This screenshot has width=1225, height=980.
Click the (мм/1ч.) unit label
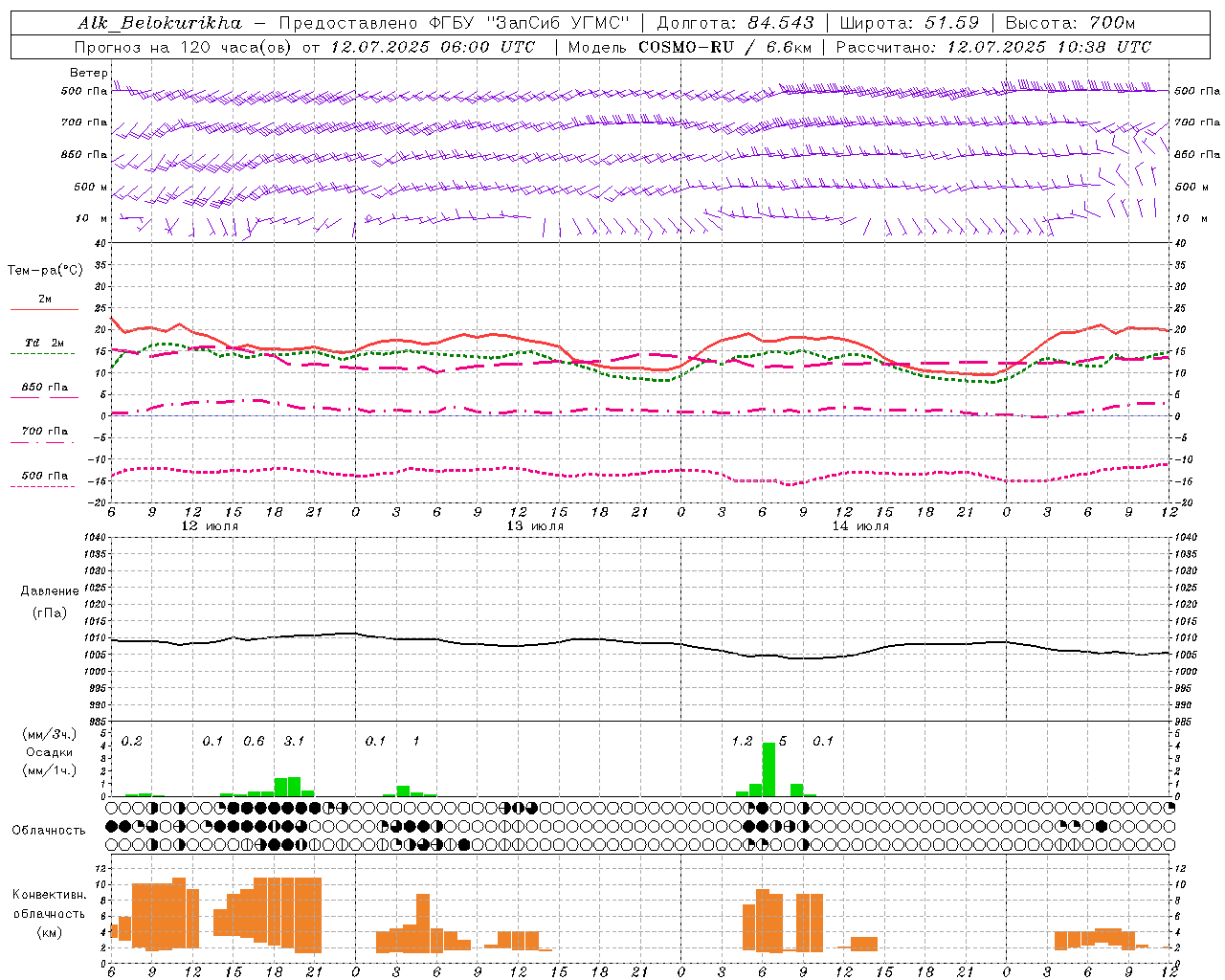(x=49, y=770)
